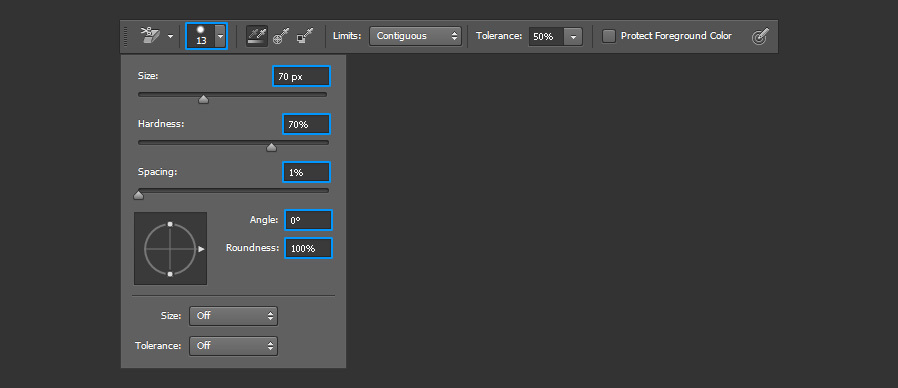Click the brush angle circle preview
The width and height of the screenshot is (898, 388).
(x=170, y=249)
